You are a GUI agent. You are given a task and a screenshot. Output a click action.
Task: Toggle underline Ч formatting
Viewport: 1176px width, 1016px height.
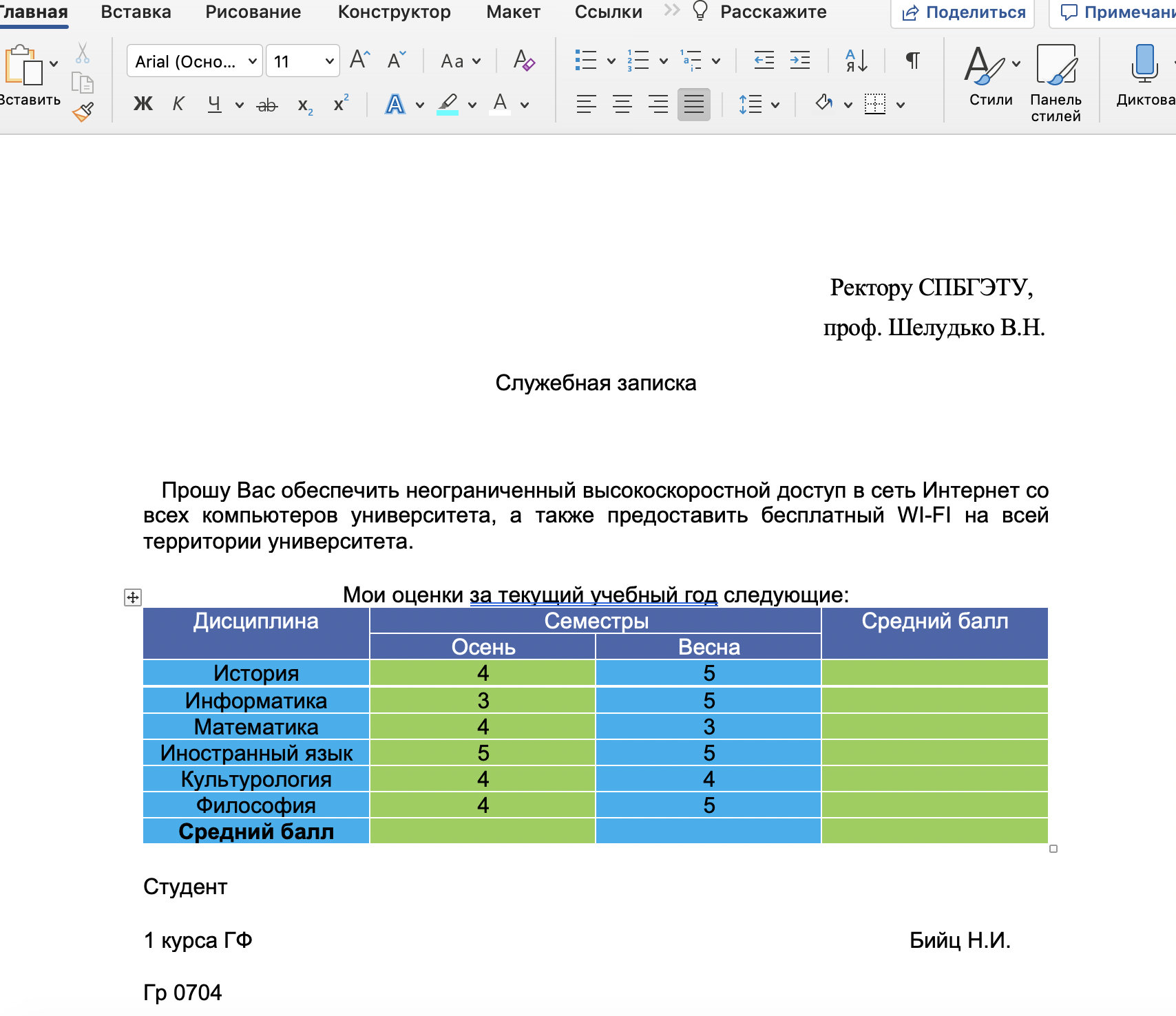pos(215,104)
